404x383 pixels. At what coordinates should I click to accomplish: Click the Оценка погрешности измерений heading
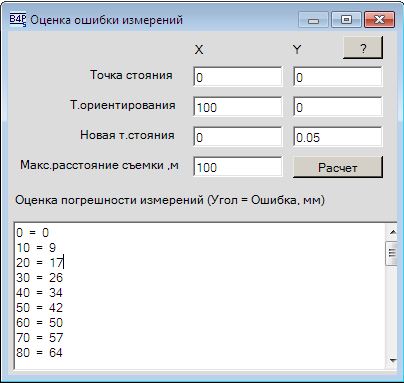(170, 200)
